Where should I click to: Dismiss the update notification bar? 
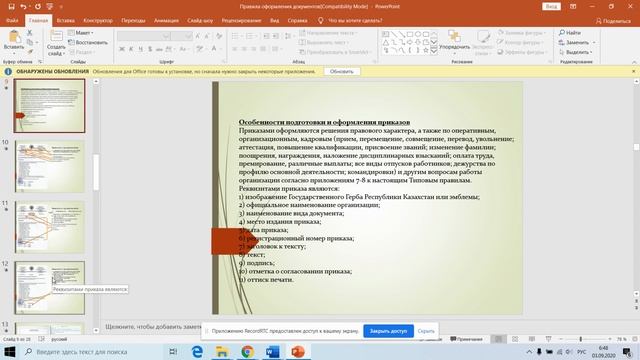(x=633, y=71)
